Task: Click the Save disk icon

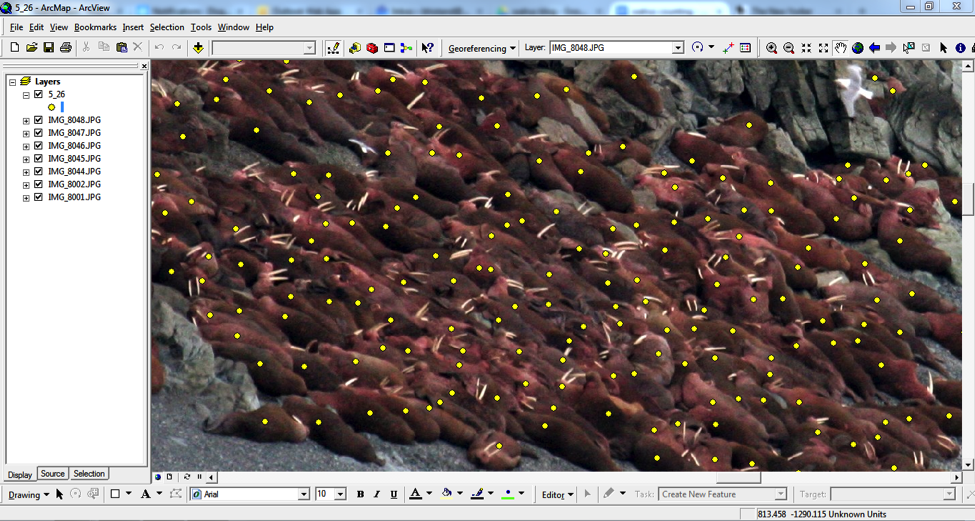Action: (x=48, y=48)
